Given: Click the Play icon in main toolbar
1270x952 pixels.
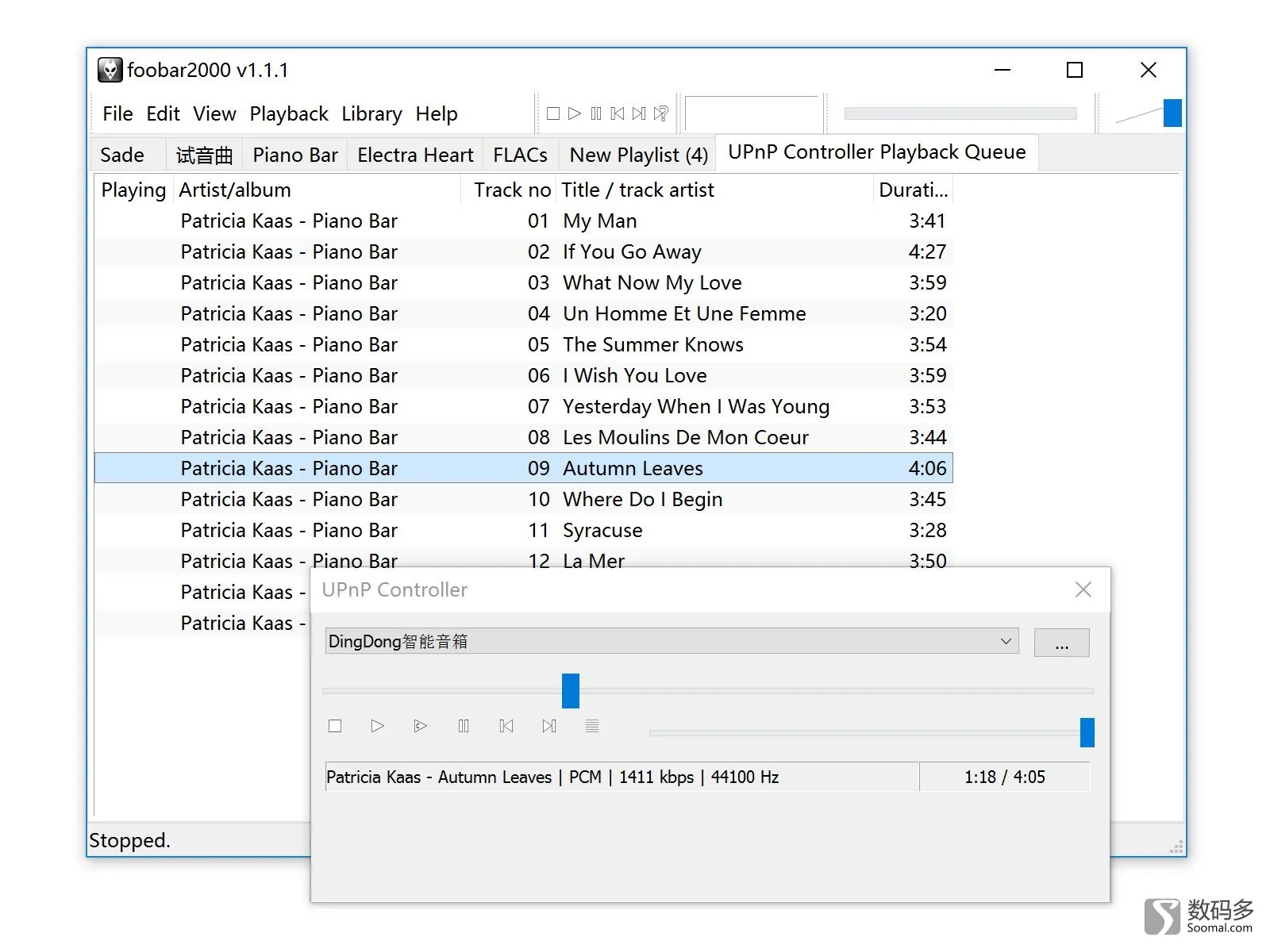Looking at the screenshot, I should pos(575,113).
